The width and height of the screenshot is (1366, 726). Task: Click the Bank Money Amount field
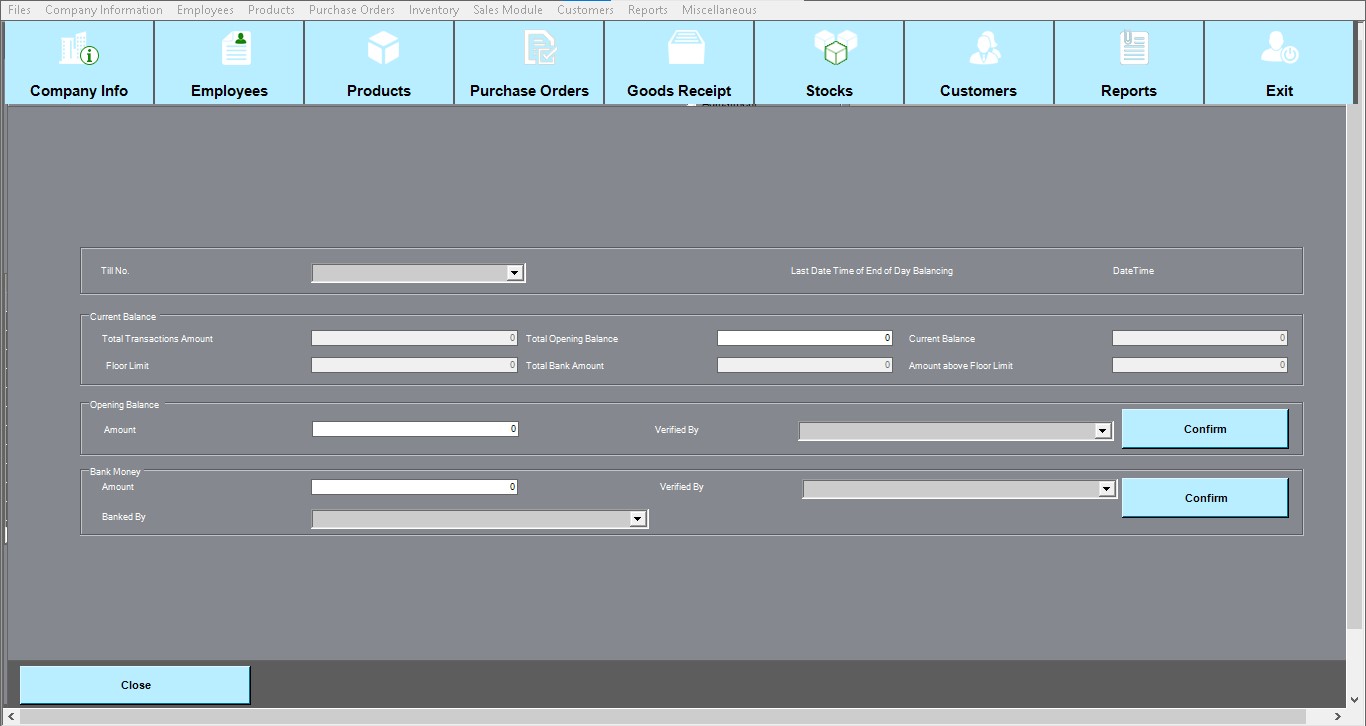414,487
